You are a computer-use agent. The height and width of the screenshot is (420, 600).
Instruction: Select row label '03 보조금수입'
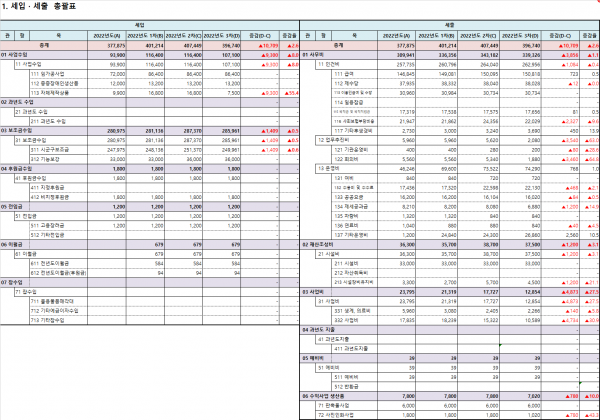(x=16, y=131)
